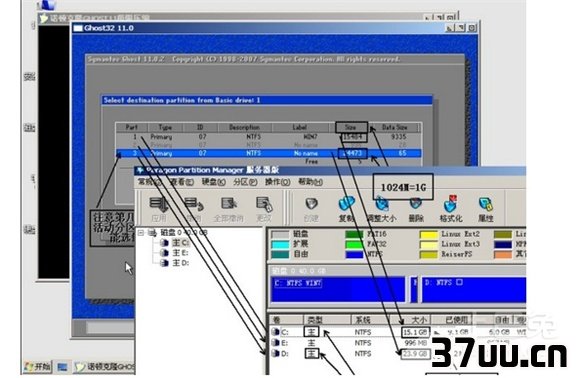
Task: Switch to 诺顿克隆GHOST taskbar button
Action: point(105,367)
